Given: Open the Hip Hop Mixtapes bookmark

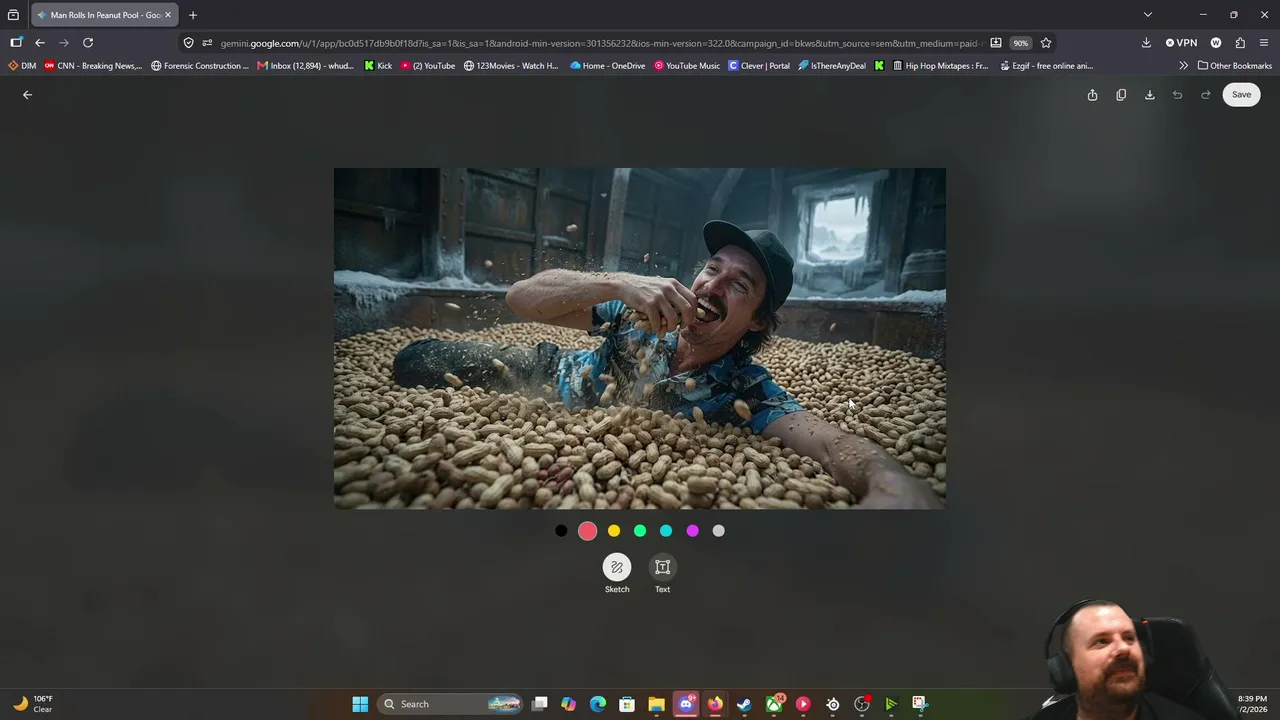Looking at the screenshot, I should tap(941, 66).
